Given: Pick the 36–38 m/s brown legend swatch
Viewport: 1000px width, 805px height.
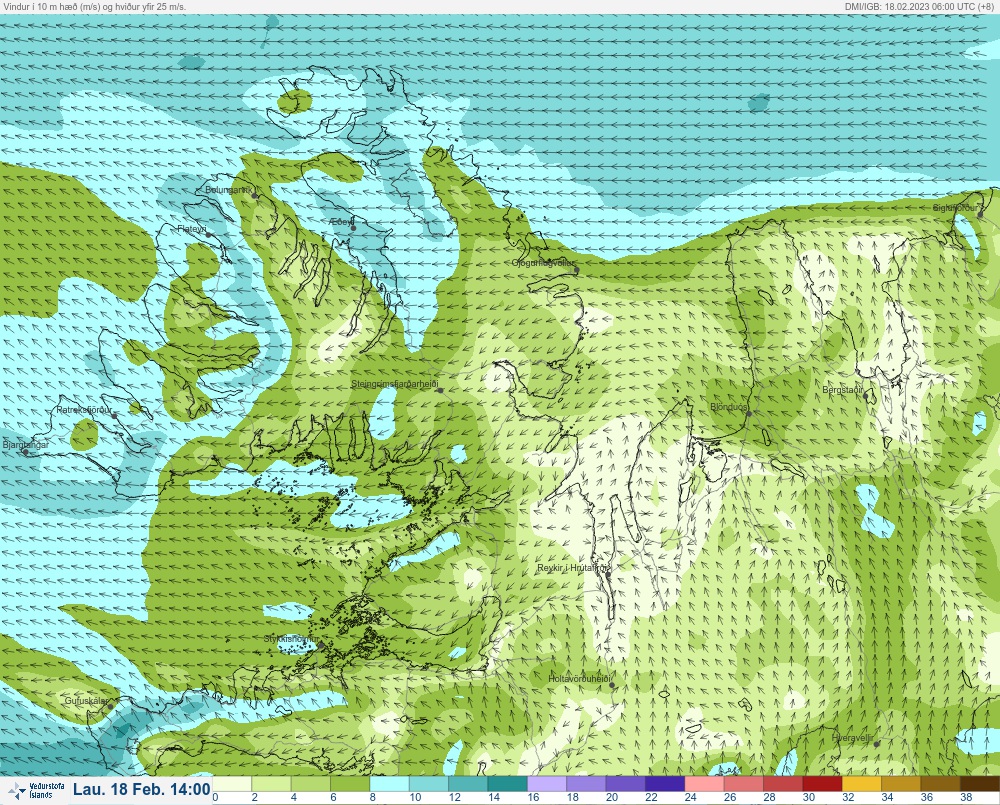Looking at the screenshot, I should point(941,784).
